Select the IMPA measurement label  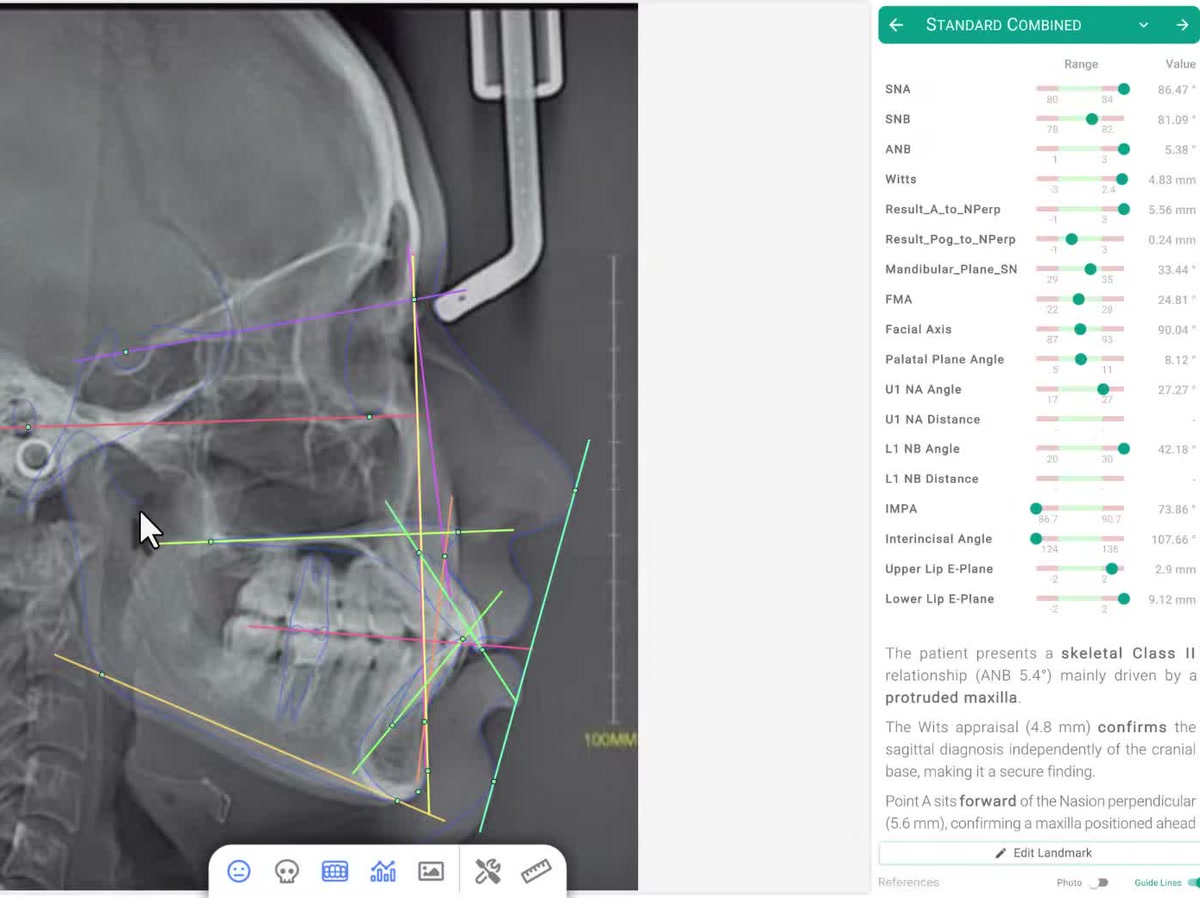901,509
